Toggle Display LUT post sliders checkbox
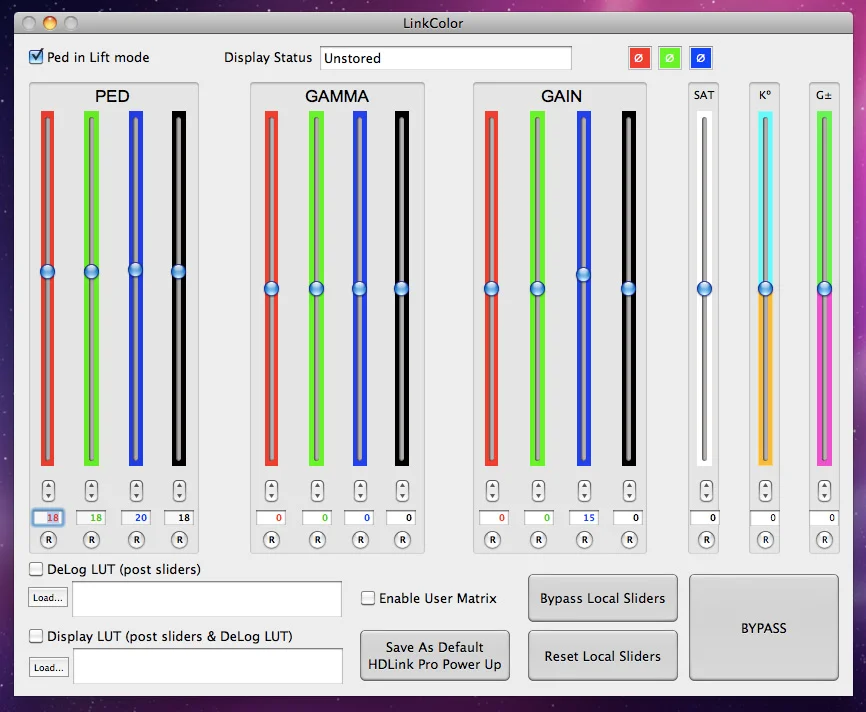The image size is (866, 712). [x=36, y=636]
